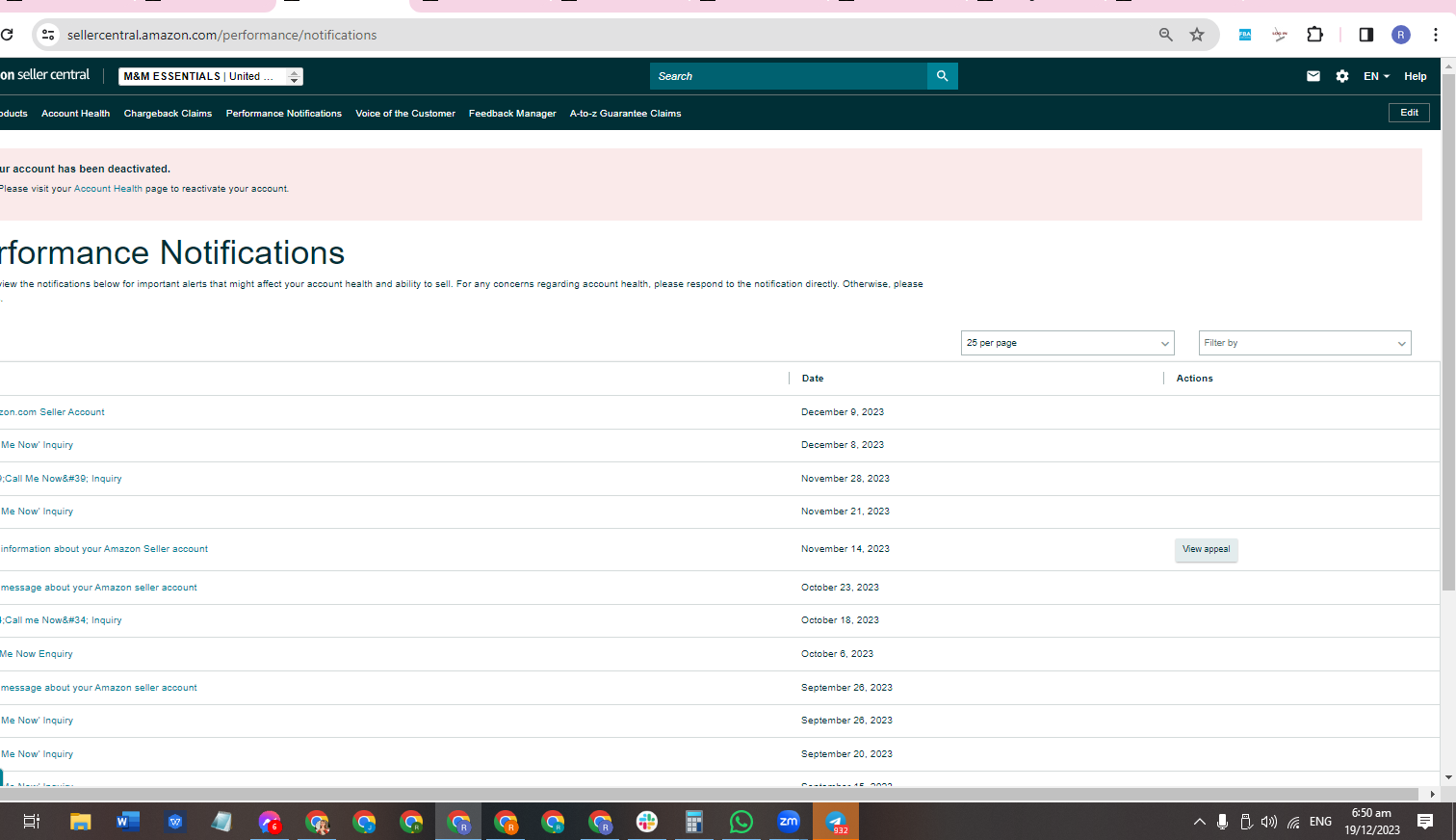Image resolution: width=1456 pixels, height=840 pixels.
Task: Click the Date column header
Action: pos(813,379)
